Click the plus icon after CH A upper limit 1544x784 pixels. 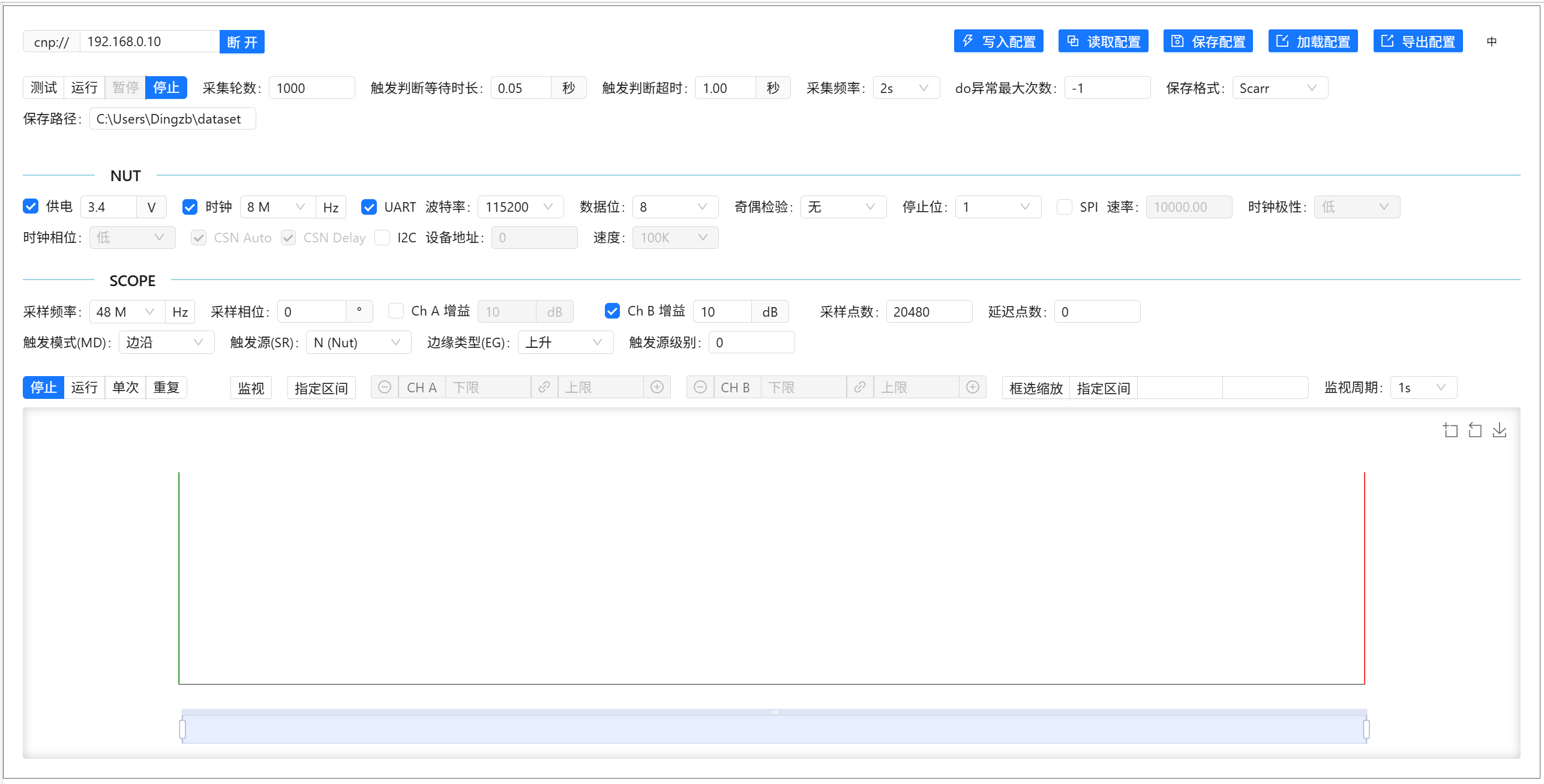click(657, 387)
